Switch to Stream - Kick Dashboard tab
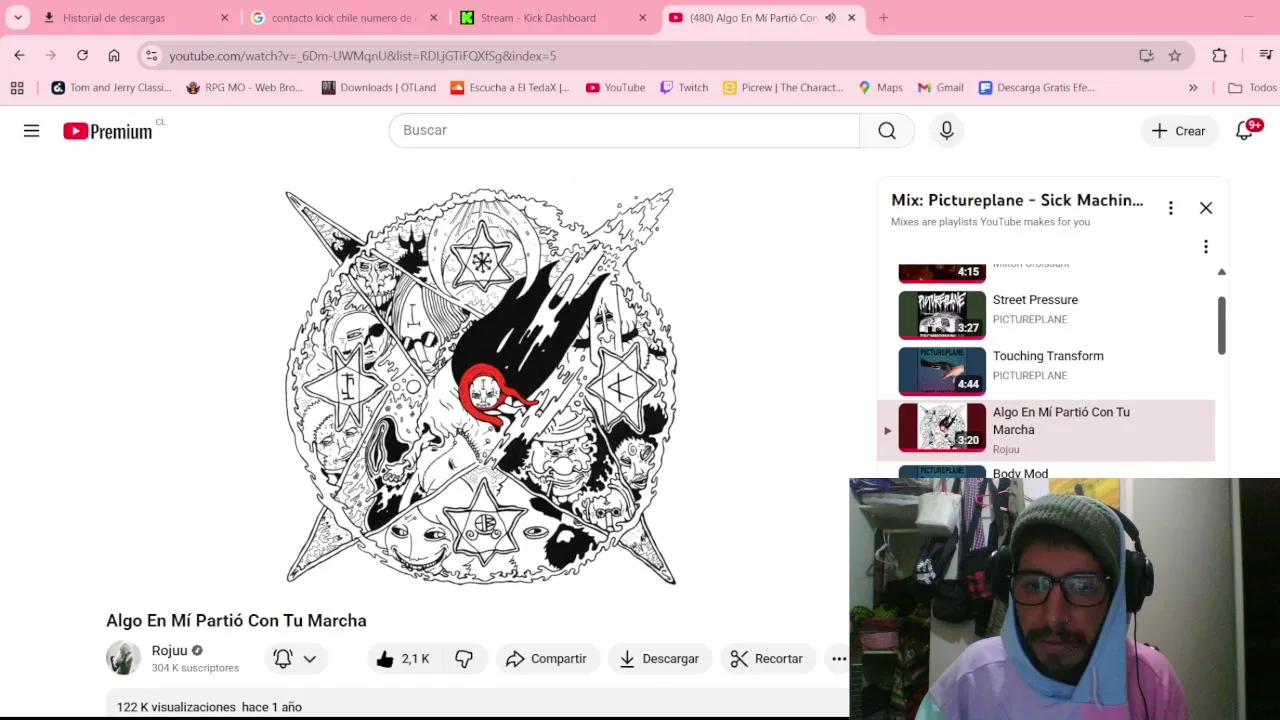 [553, 18]
